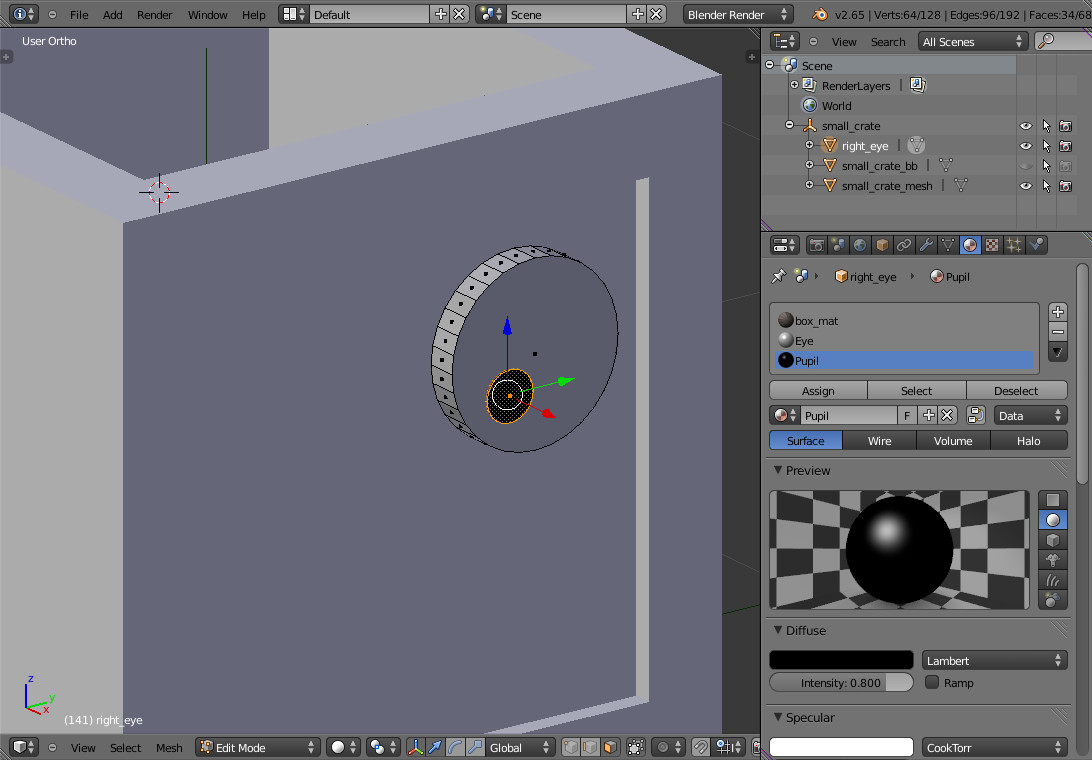Toggle renderability of small_crate_mesh
Image resolution: width=1092 pixels, height=760 pixels.
coord(1065,186)
